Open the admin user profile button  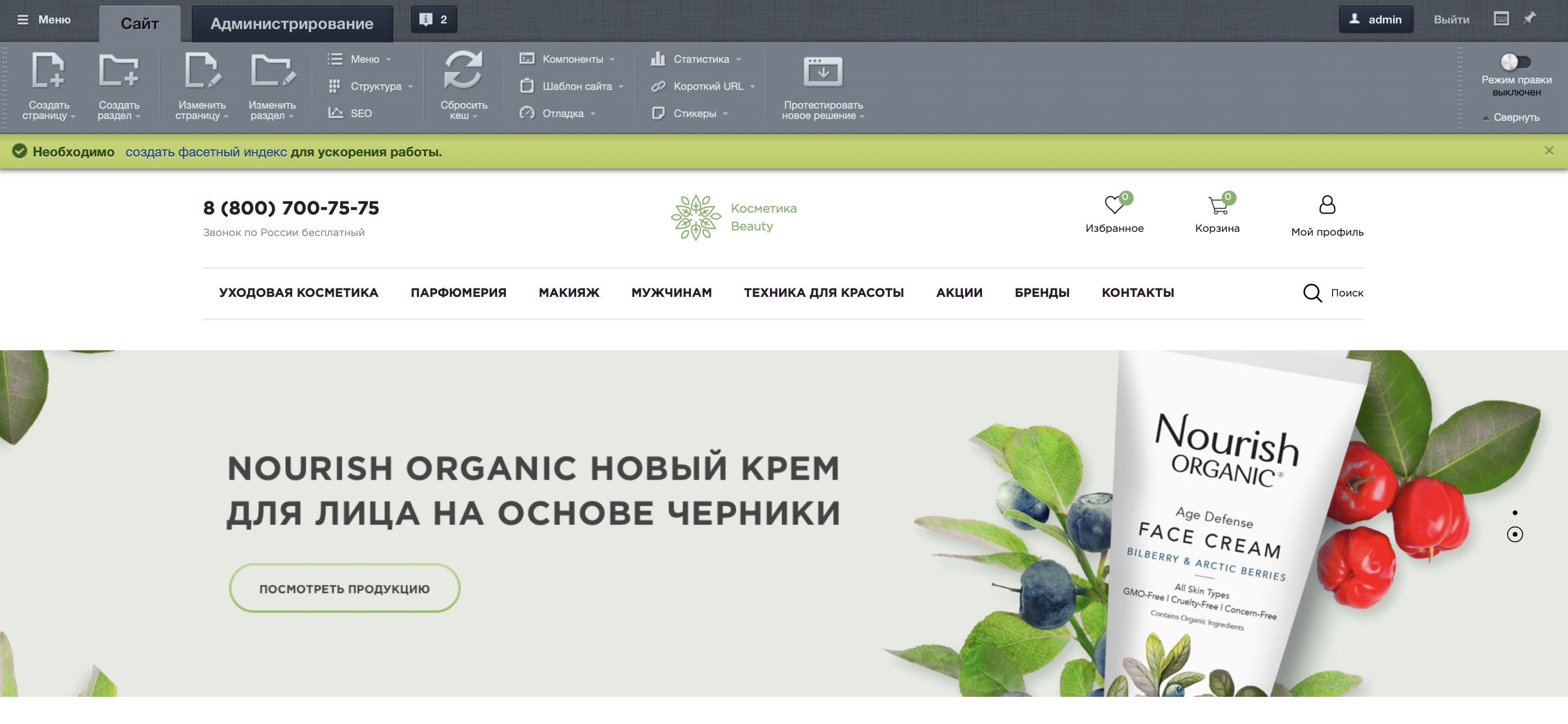point(1376,20)
